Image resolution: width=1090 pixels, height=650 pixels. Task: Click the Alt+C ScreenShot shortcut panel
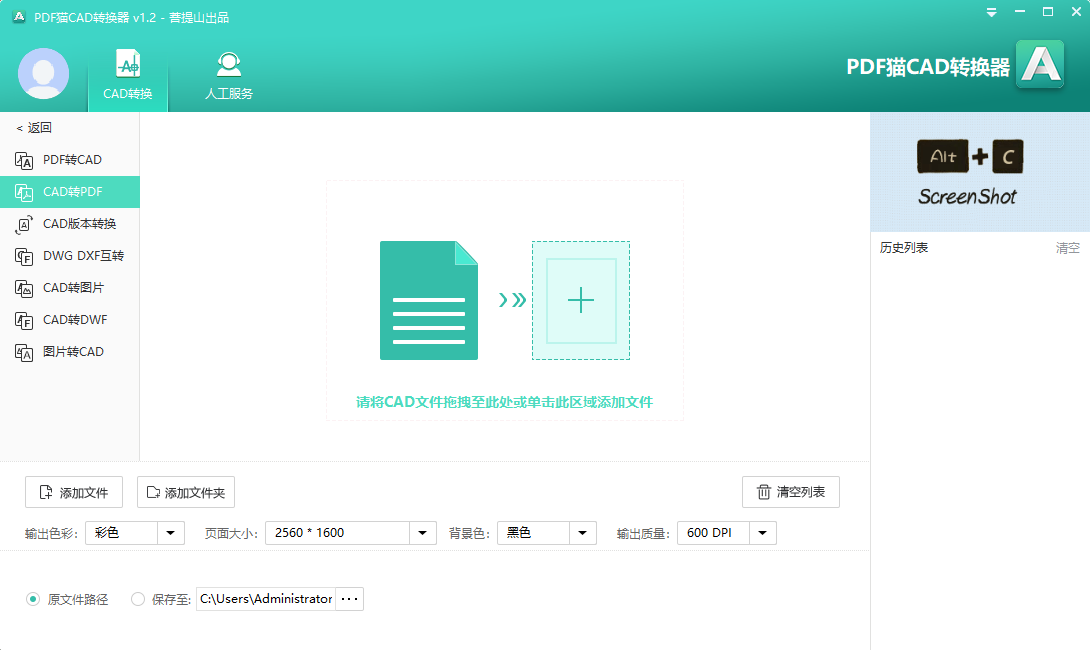coord(968,172)
